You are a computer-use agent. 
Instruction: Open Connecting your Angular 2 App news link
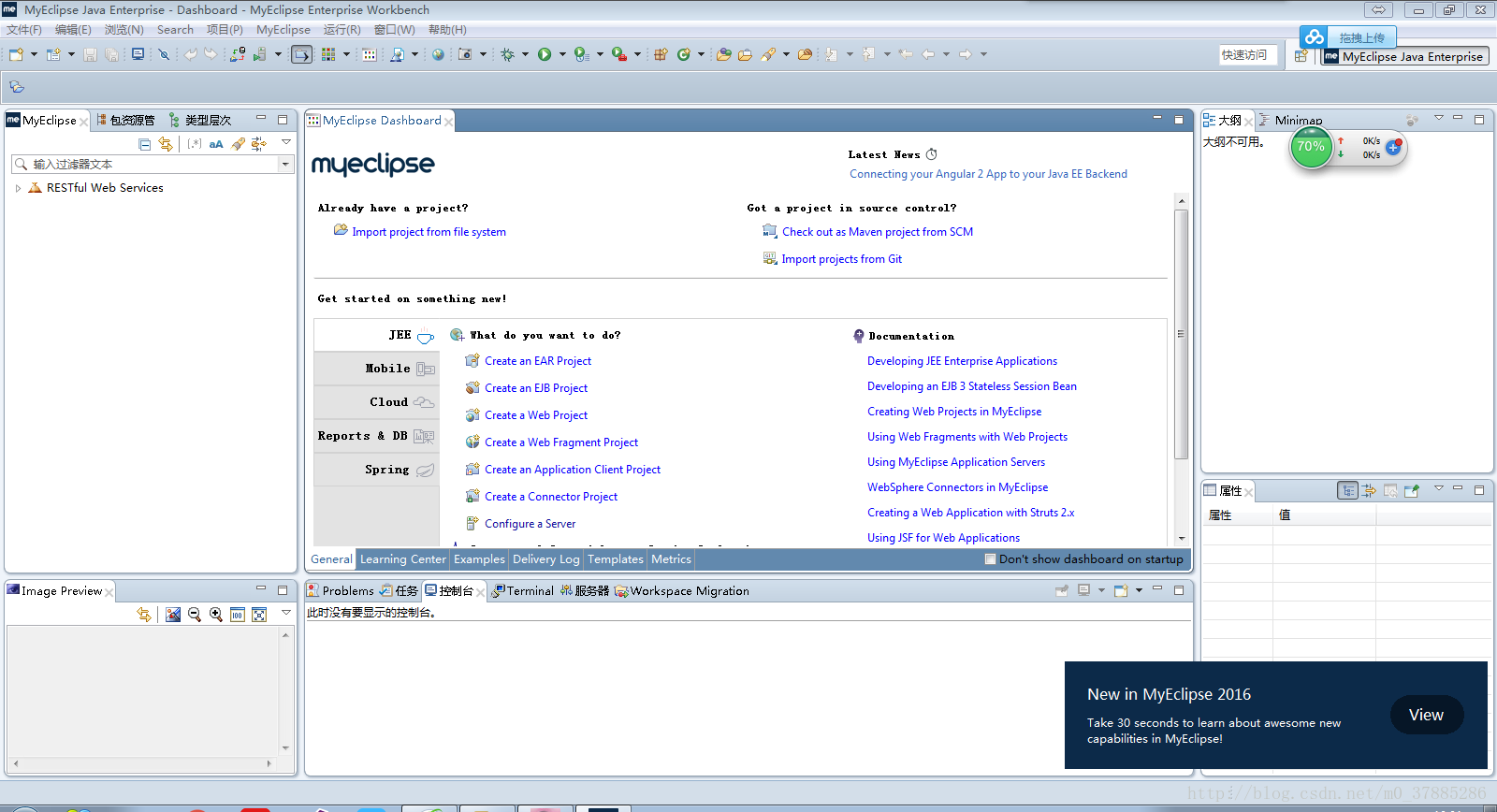pos(988,174)
